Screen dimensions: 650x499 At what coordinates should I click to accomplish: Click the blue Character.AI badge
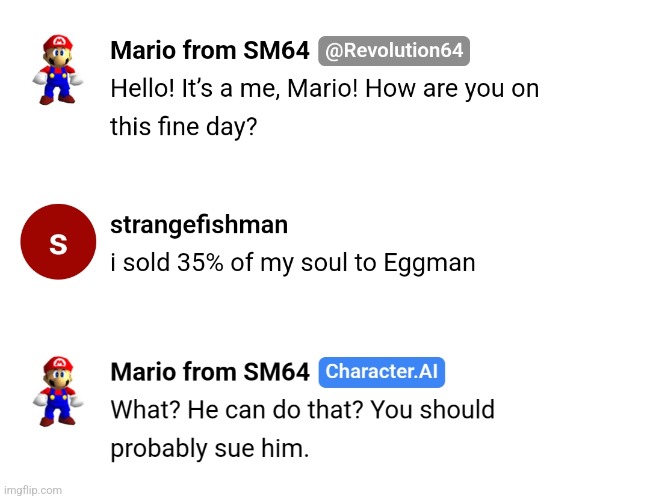[381, 372]
